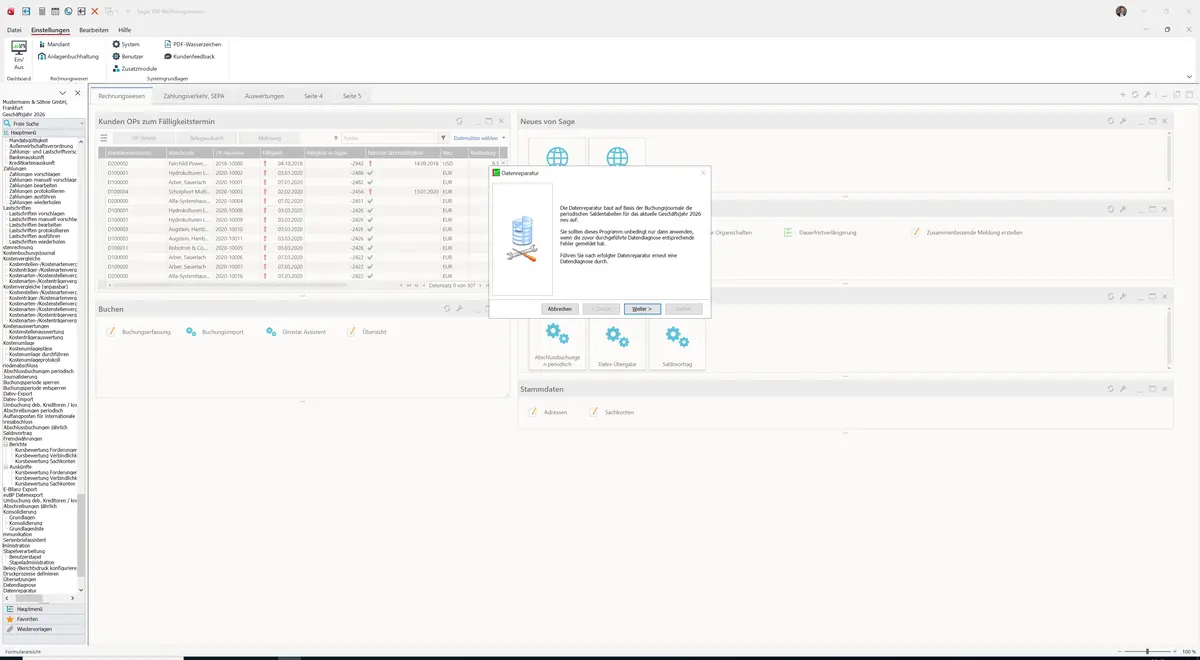
Task: Switch to the Auswertungen tab
Action: click(x=264, y=96)
